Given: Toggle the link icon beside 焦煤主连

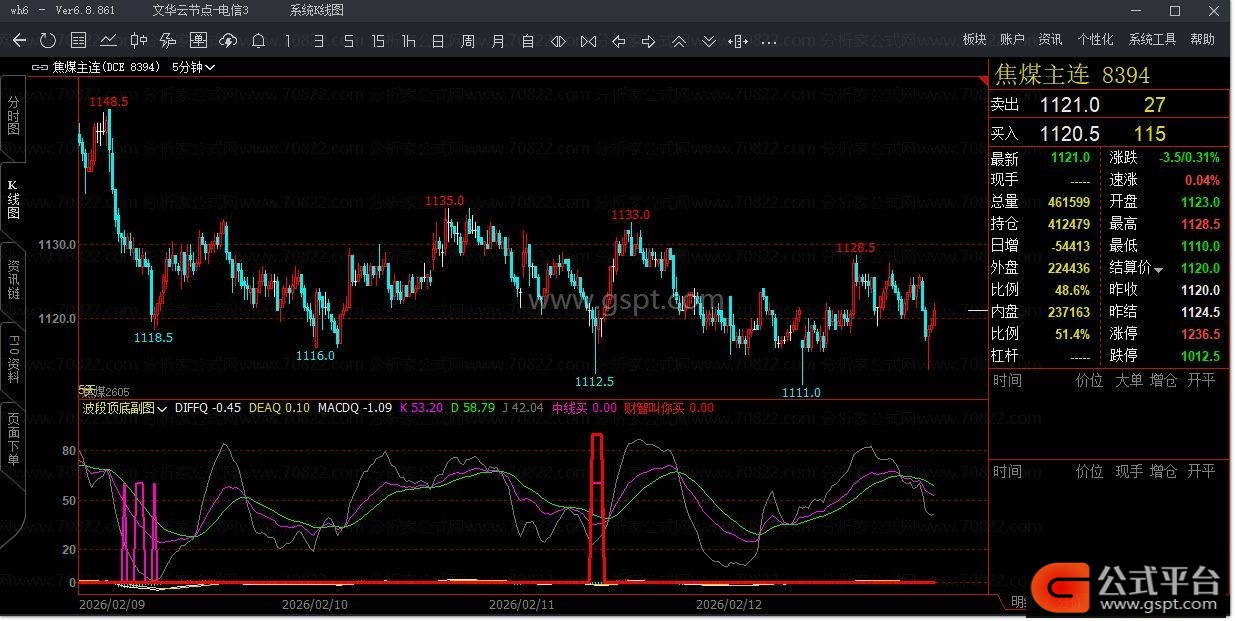Looking at the screenshot, I should pyautogui.click(x=40, y=68).
